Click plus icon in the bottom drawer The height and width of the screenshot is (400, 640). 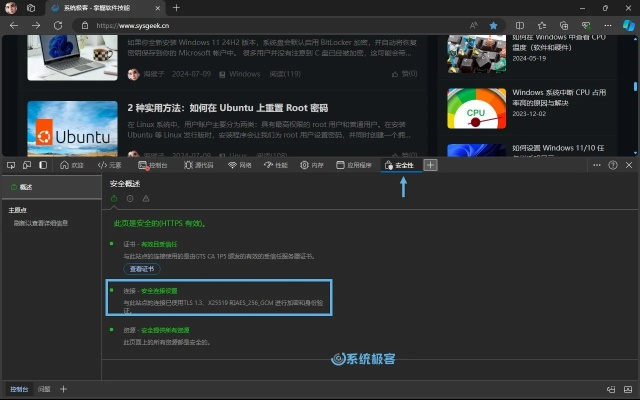coord(63,388)
